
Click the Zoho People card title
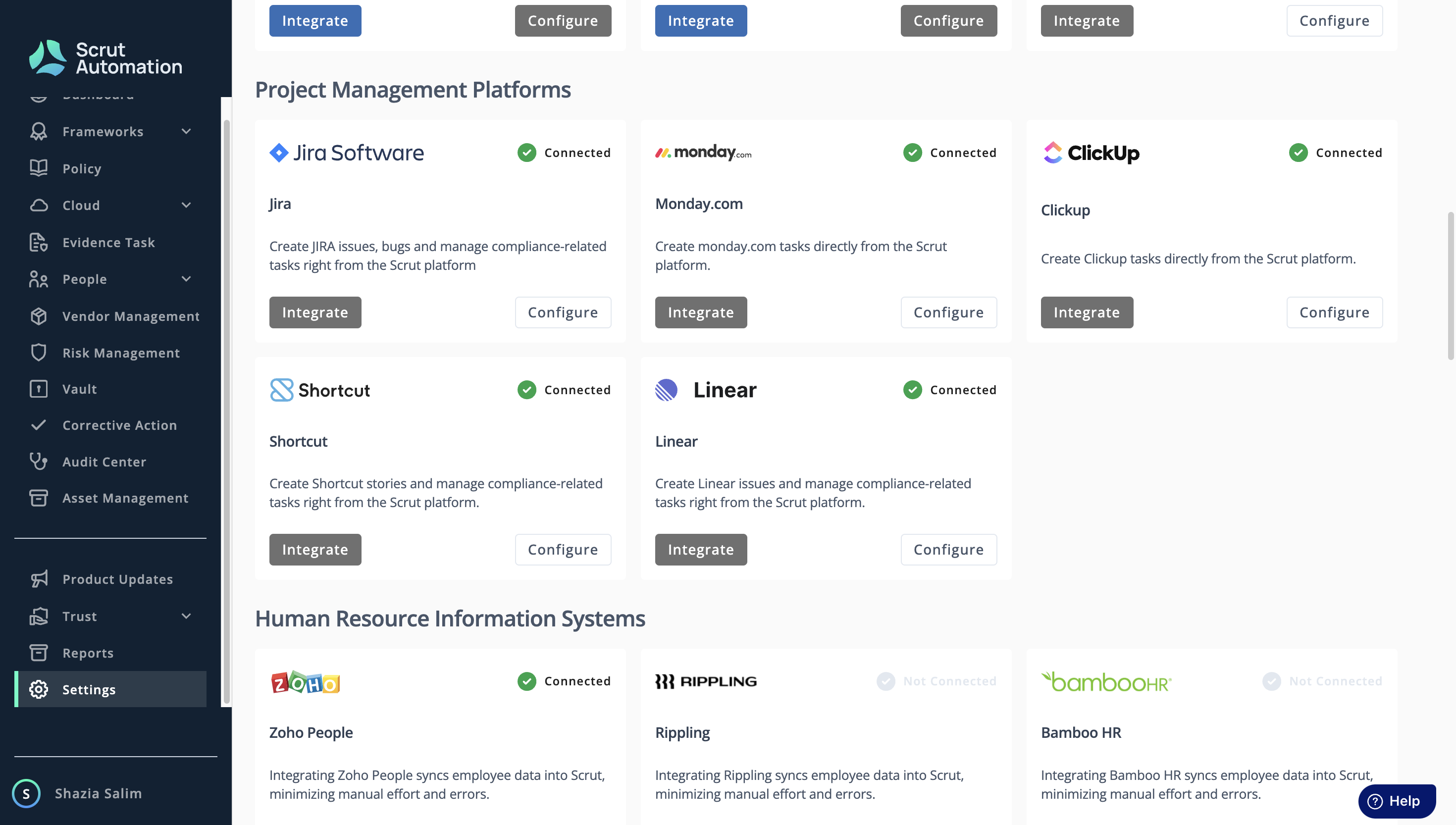(311, 732)
